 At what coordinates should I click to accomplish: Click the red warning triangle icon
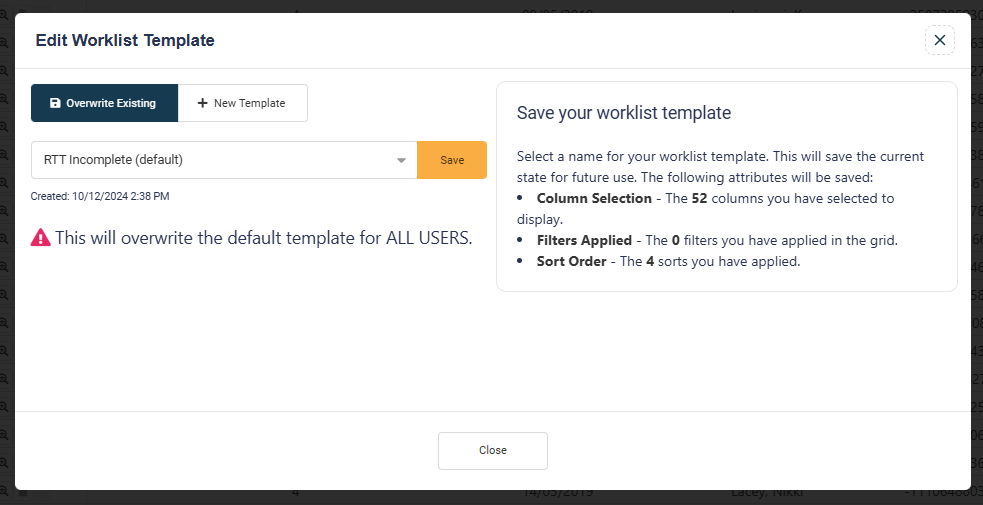click(x=40, y=237)
